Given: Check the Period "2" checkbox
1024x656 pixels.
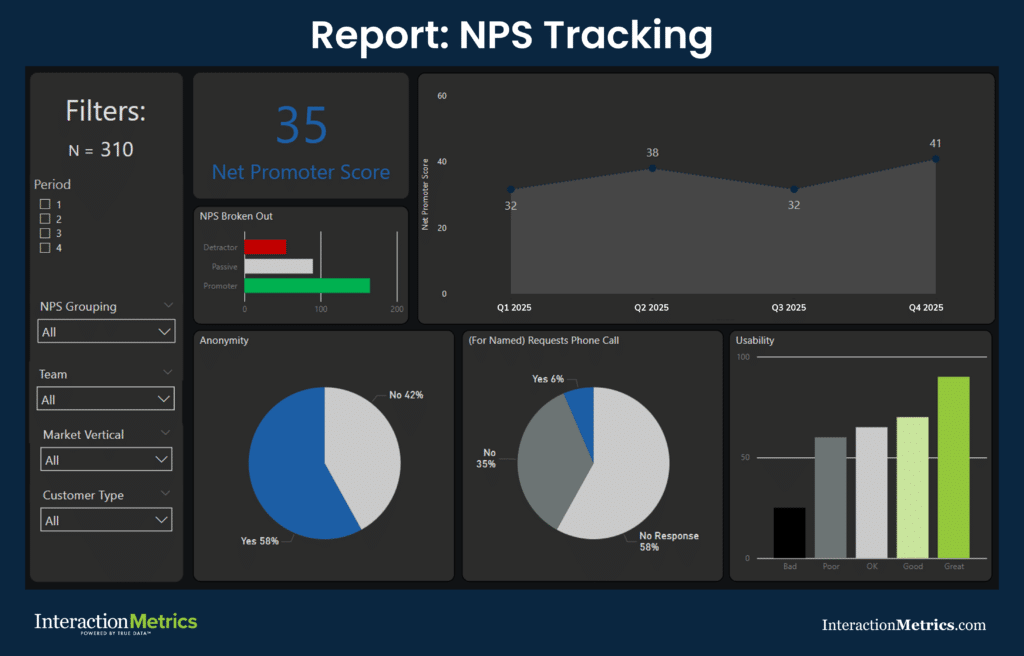Looking at the screenshot, I should (x=44, y=218).
